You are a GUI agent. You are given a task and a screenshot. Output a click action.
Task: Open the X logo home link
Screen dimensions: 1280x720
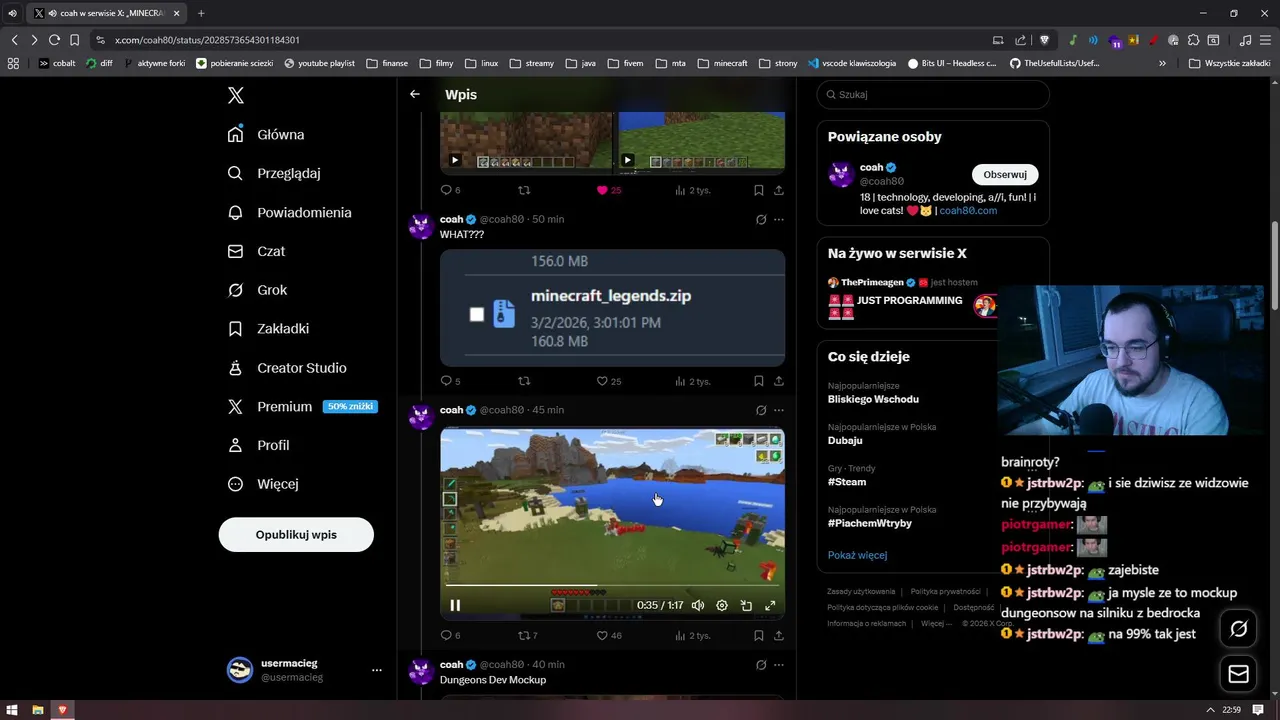[235, 95]
